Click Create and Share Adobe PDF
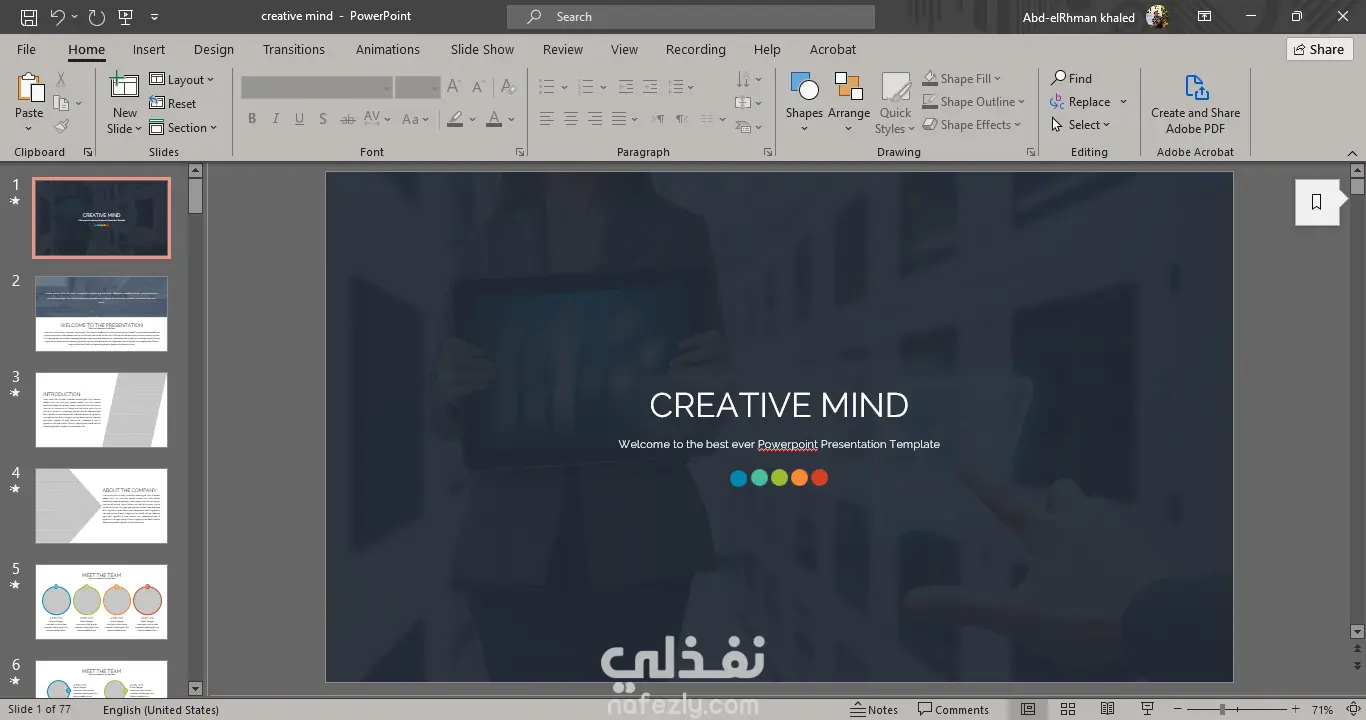This screenshot has height=720, width=1366. pyautogui.click(x=1195, y=104)
